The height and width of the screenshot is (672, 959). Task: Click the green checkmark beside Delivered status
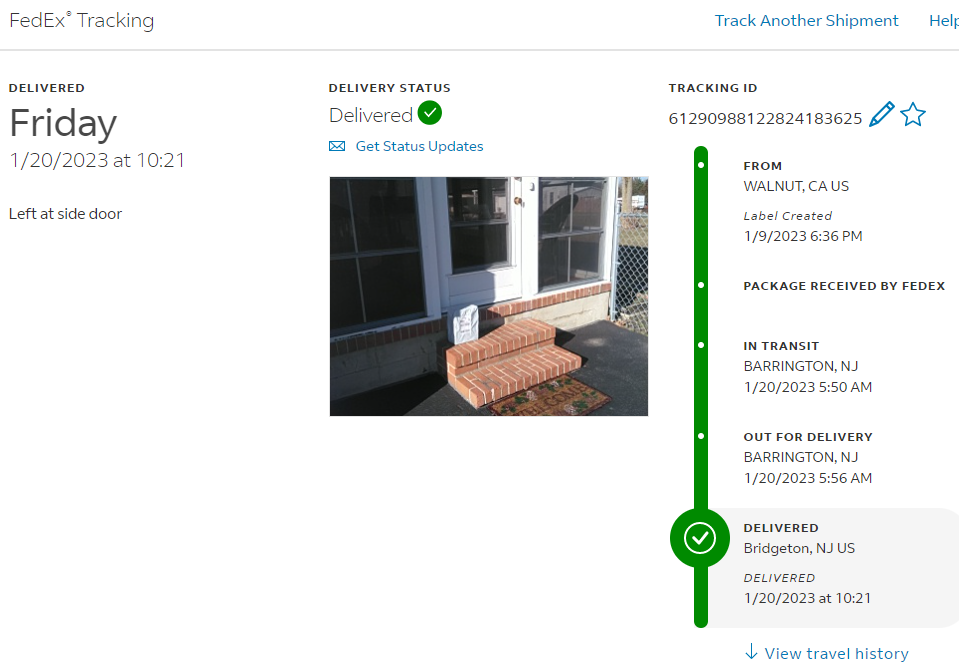430,113
